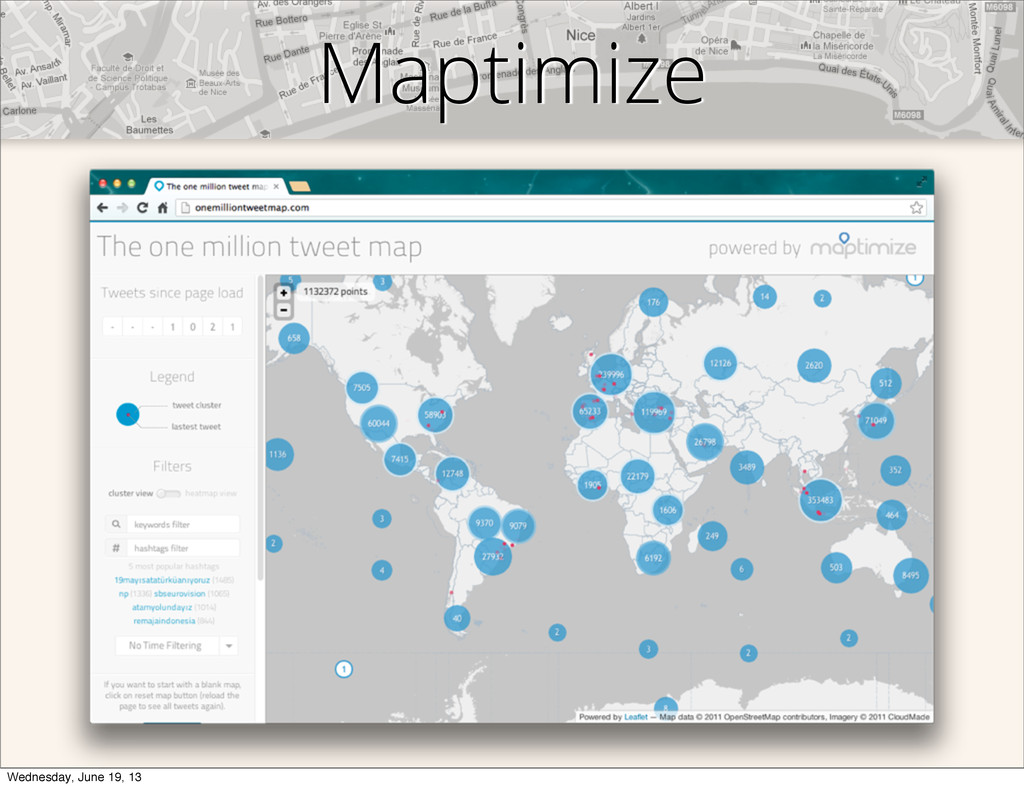The image size is (1024, 788).
Task: Click the browser back arrow
Action: [x=103, y=208]
